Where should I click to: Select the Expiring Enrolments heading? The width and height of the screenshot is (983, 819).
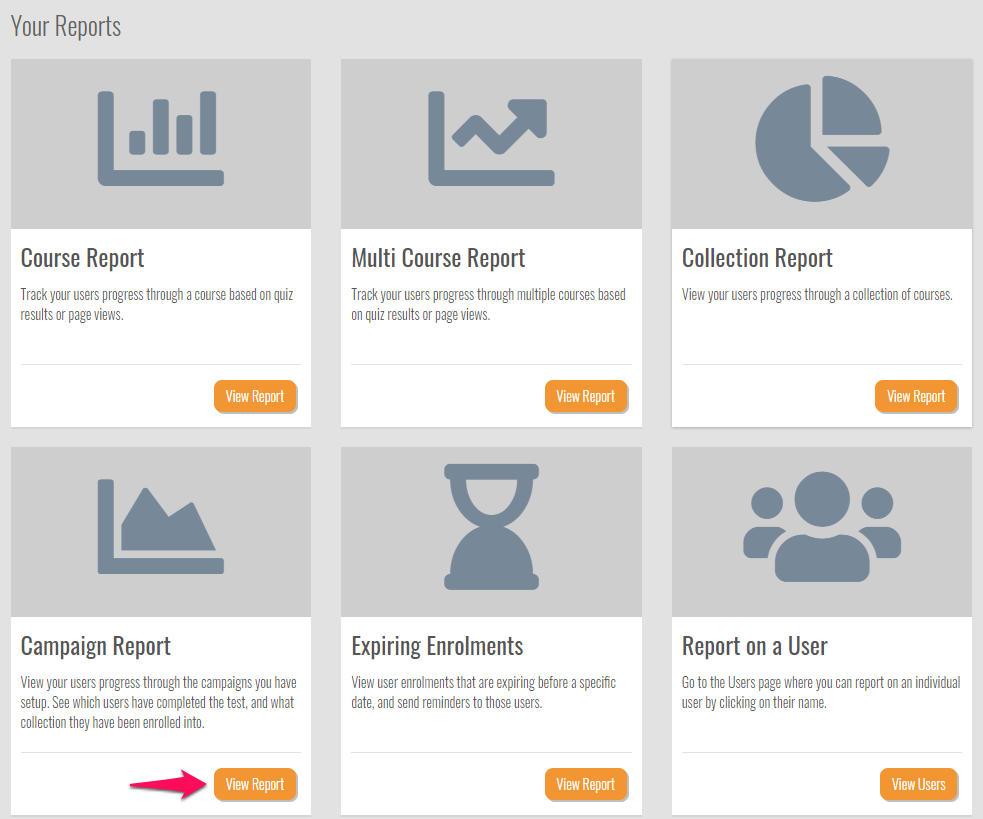[437, 646]
